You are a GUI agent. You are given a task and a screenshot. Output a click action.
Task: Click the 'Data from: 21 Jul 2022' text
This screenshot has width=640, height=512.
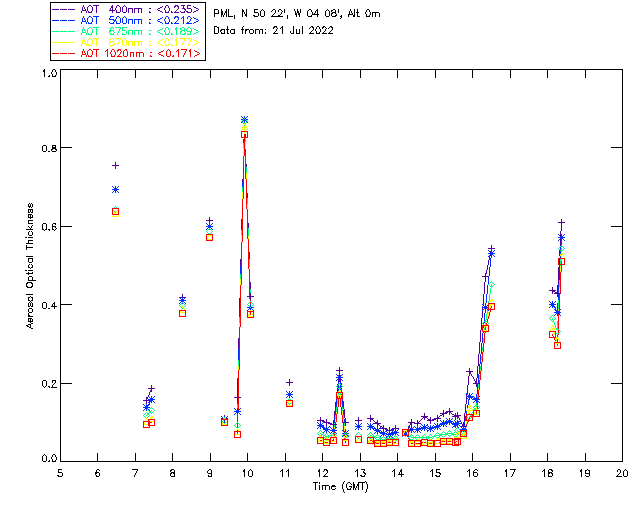pyautogui.click(x=273, y=30)
